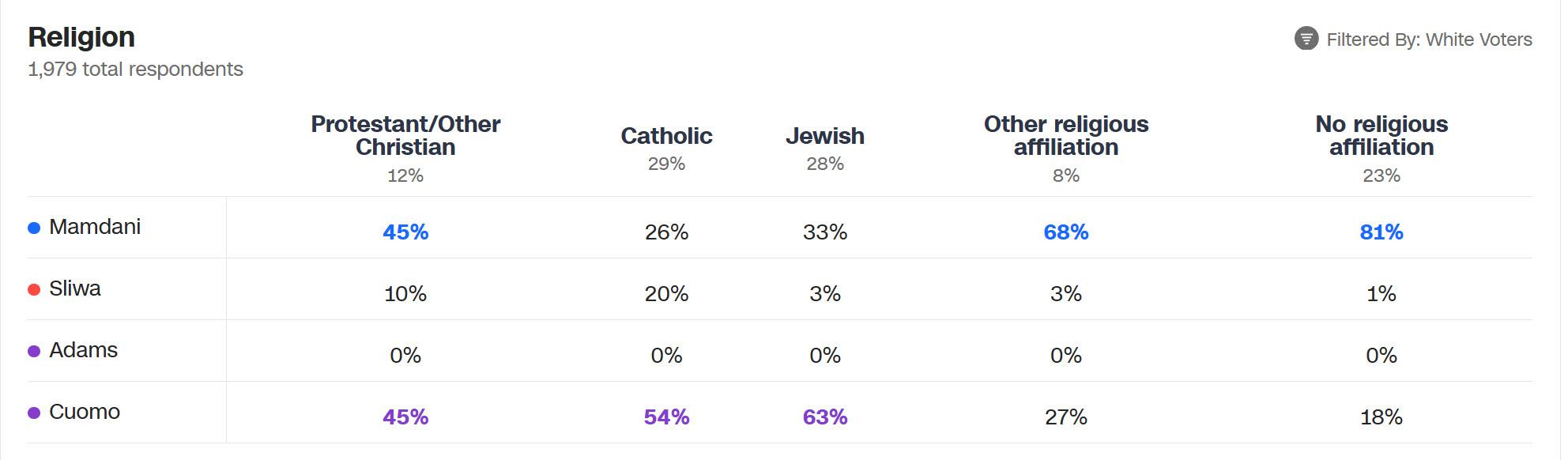The height and width of the screenshot is (460, 1568).
Task: Click the Religion section title
Action: [81, 37]
